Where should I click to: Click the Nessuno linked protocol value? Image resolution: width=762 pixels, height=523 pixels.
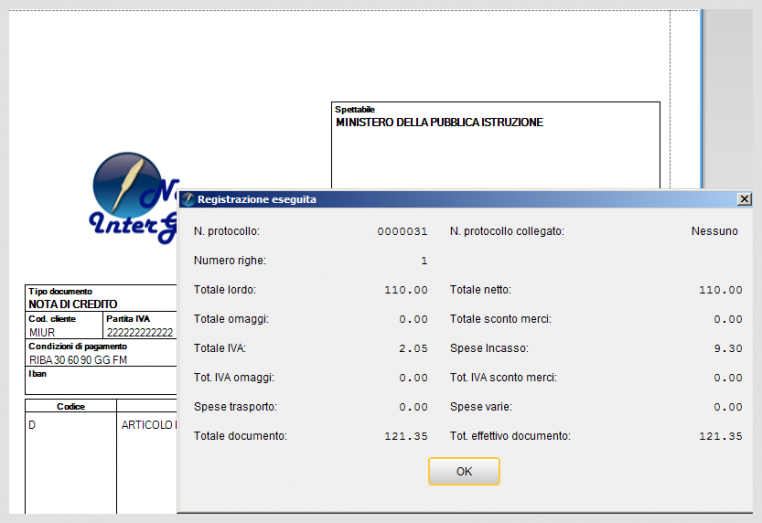714,231
